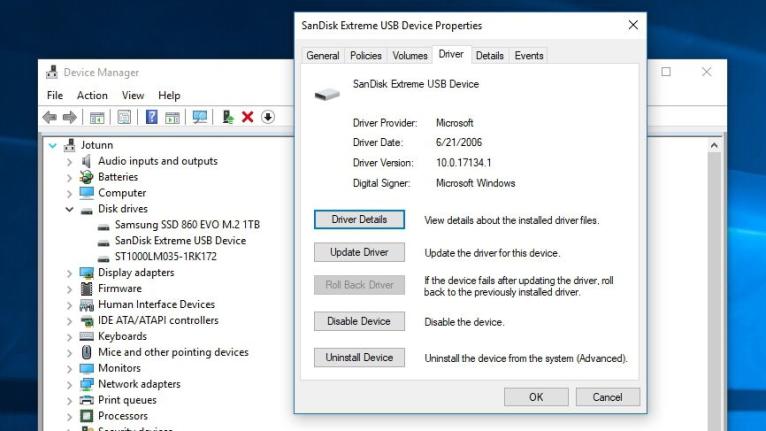The height and width of the screenshot is (431, 766).
Task: Expand the Keyboards node
Action: [x=69, y=337]
